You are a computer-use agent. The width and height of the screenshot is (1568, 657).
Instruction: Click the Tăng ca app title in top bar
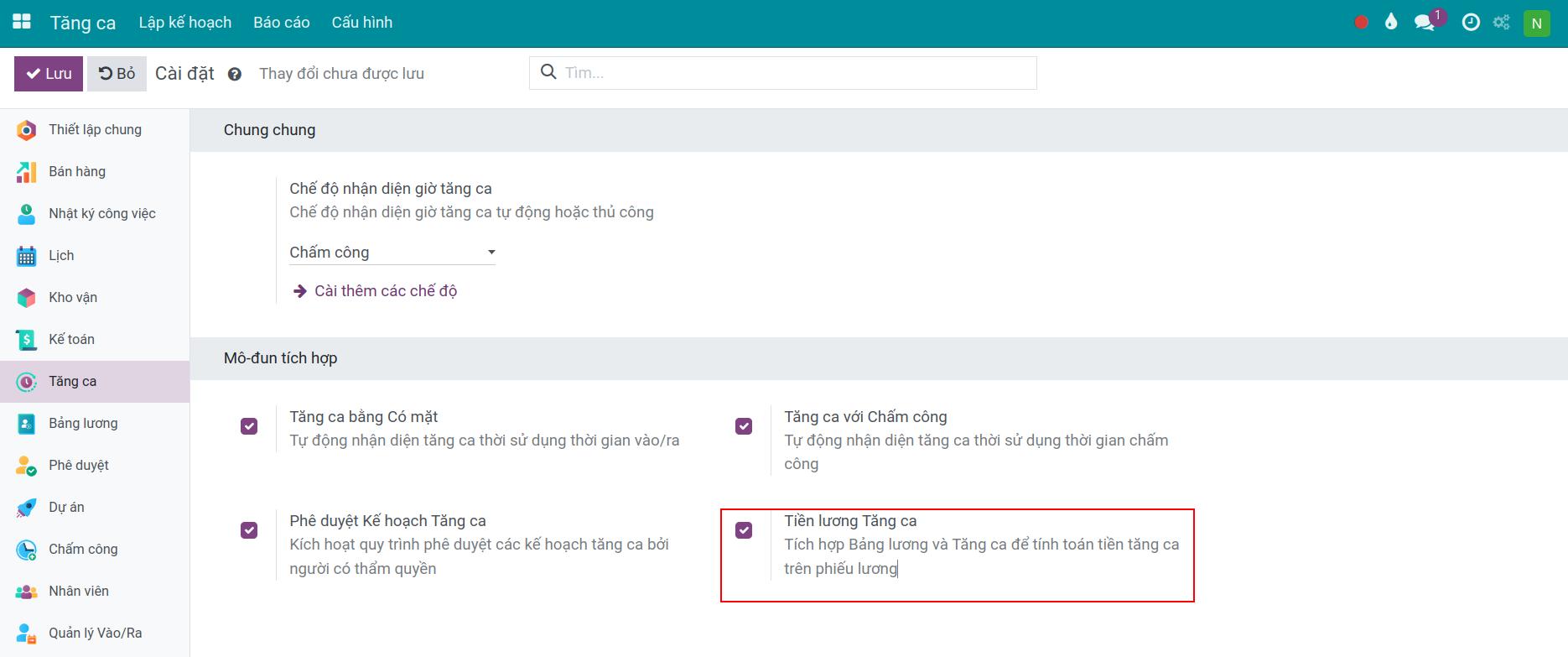[83, 23]
